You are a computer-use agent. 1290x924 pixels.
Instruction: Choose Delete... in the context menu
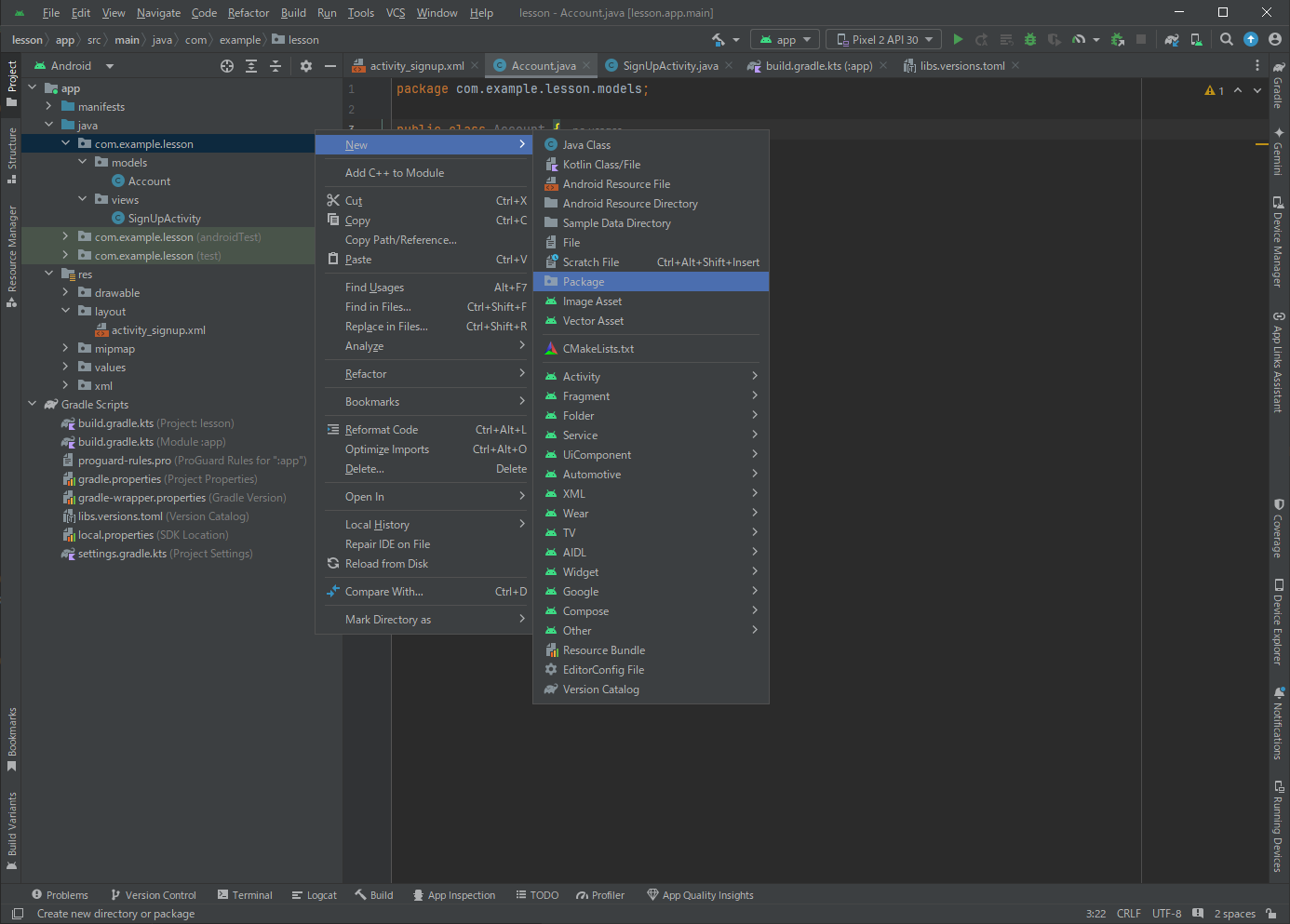coord(423,468)
